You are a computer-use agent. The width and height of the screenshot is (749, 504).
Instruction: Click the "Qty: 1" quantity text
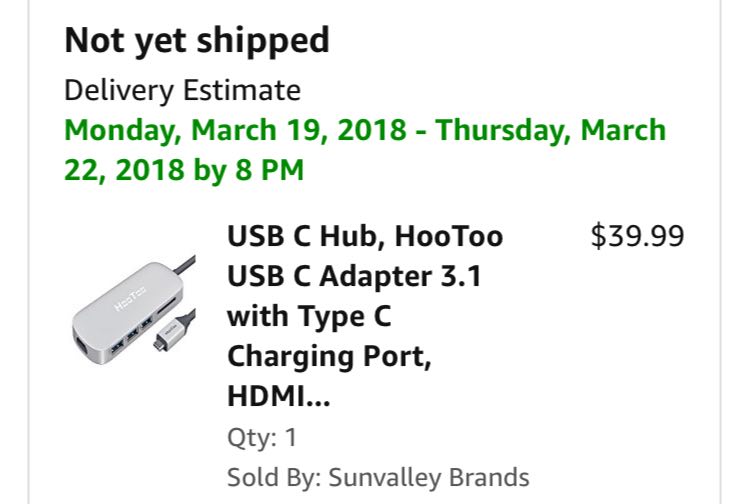(x=262, y=438)
